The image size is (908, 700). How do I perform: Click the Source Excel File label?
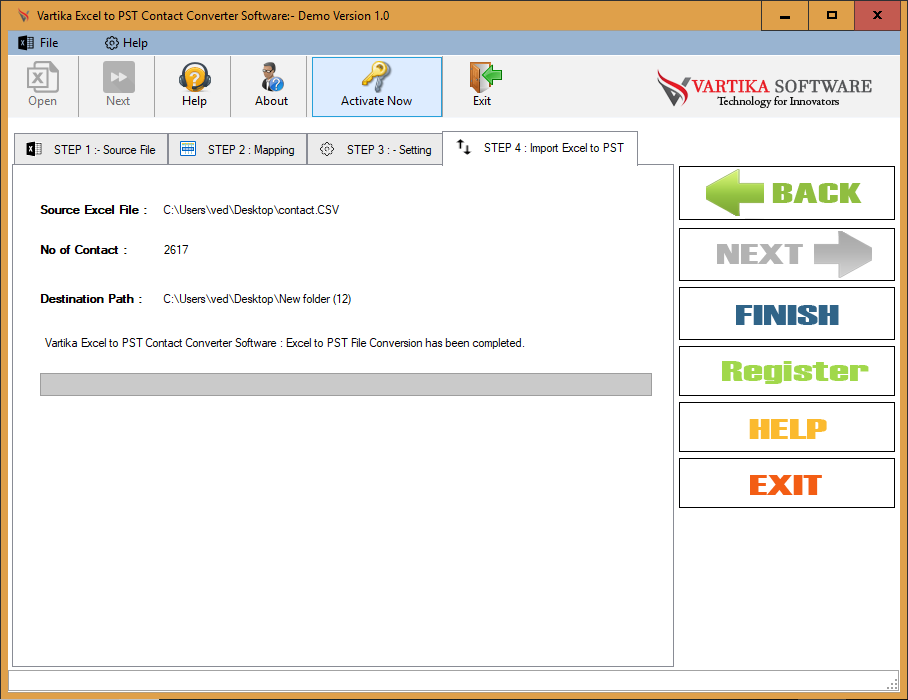93,210
